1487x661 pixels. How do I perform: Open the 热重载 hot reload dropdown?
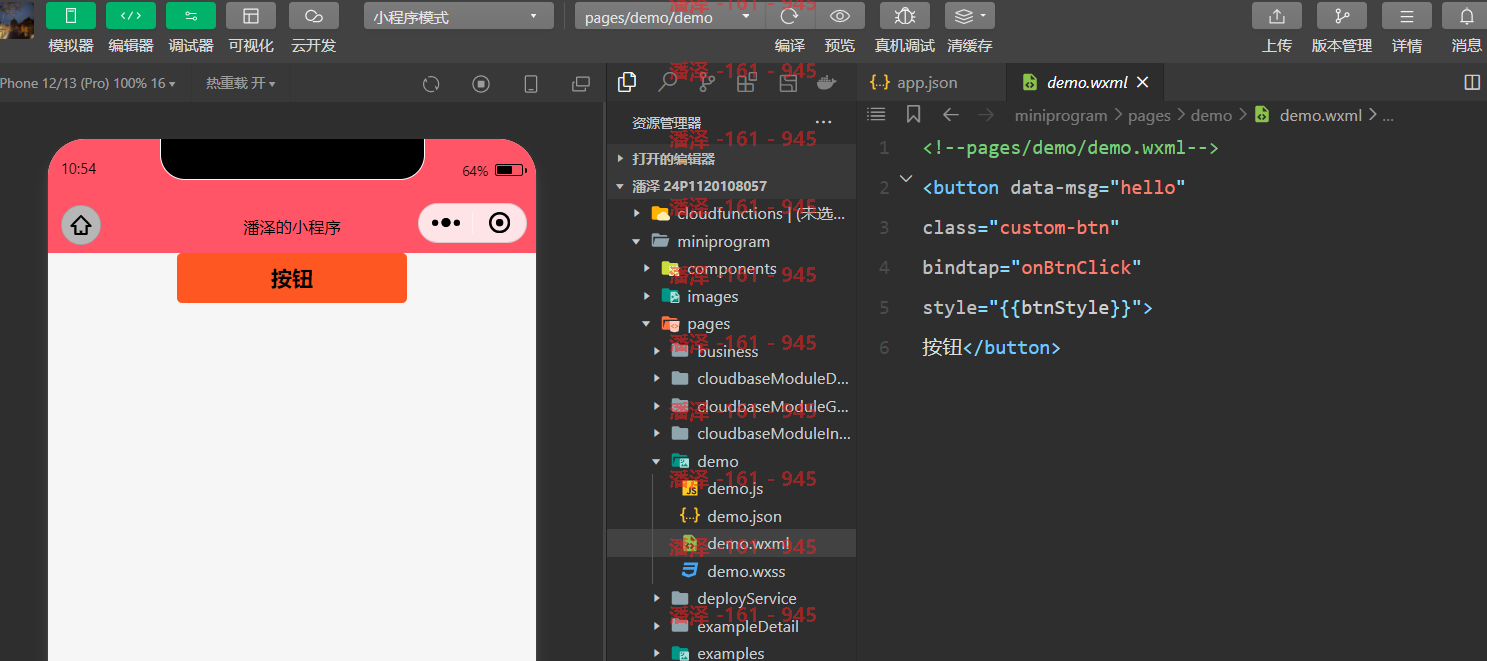[240, 84]
